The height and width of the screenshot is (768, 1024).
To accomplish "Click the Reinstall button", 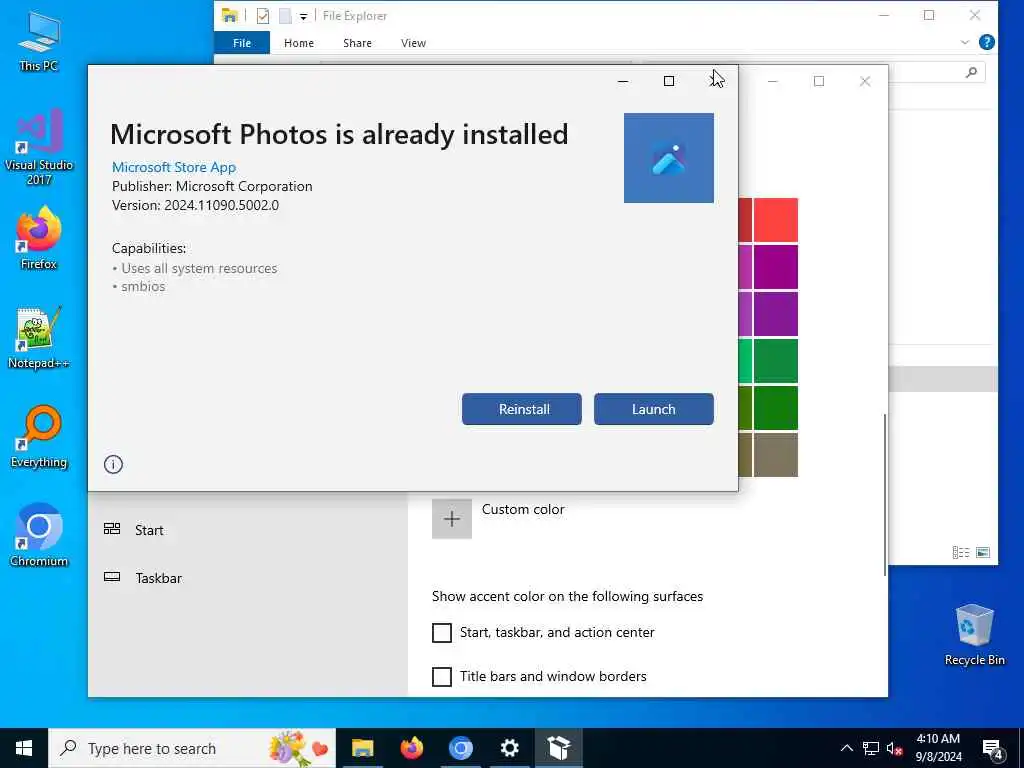I will pos(521,409).
